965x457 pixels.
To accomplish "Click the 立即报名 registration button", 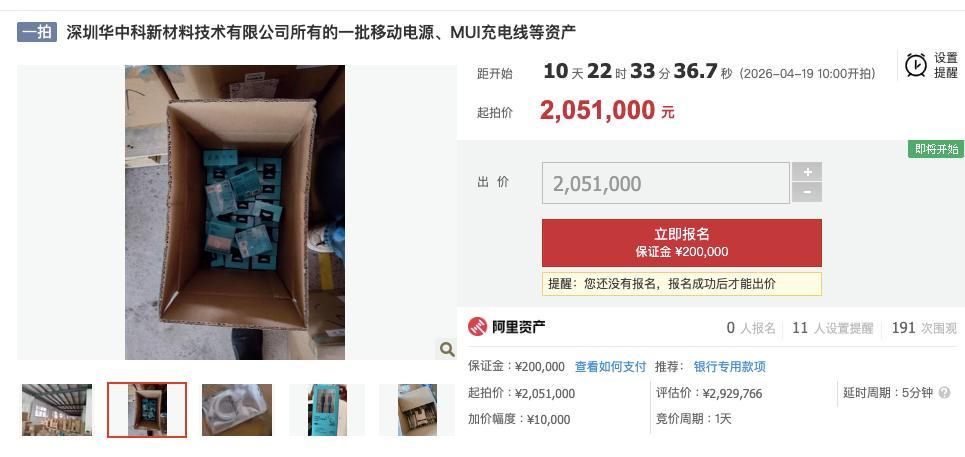I will (682, 242).
